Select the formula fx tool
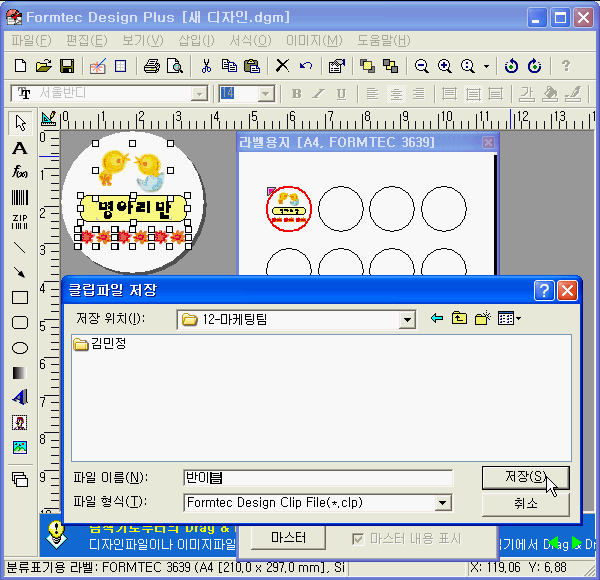Viewport: 600px width, 580px height. click(x=20, y=172)
